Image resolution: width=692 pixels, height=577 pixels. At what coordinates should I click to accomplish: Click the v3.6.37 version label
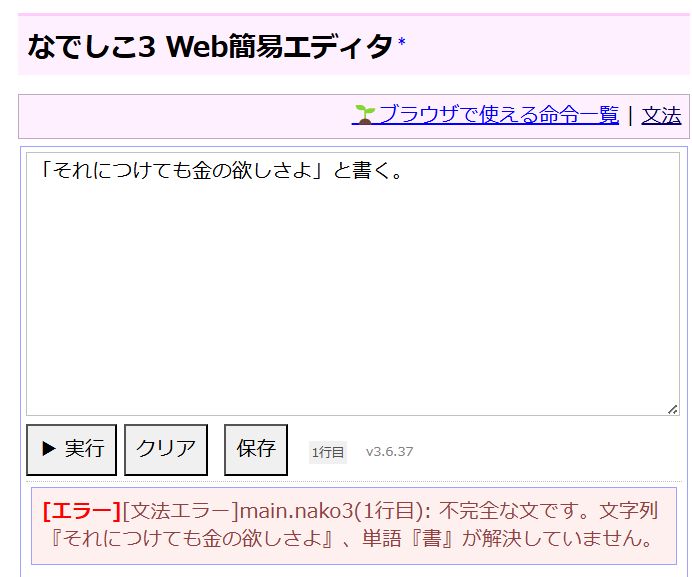pyautogui.click(x=389, y=452)
